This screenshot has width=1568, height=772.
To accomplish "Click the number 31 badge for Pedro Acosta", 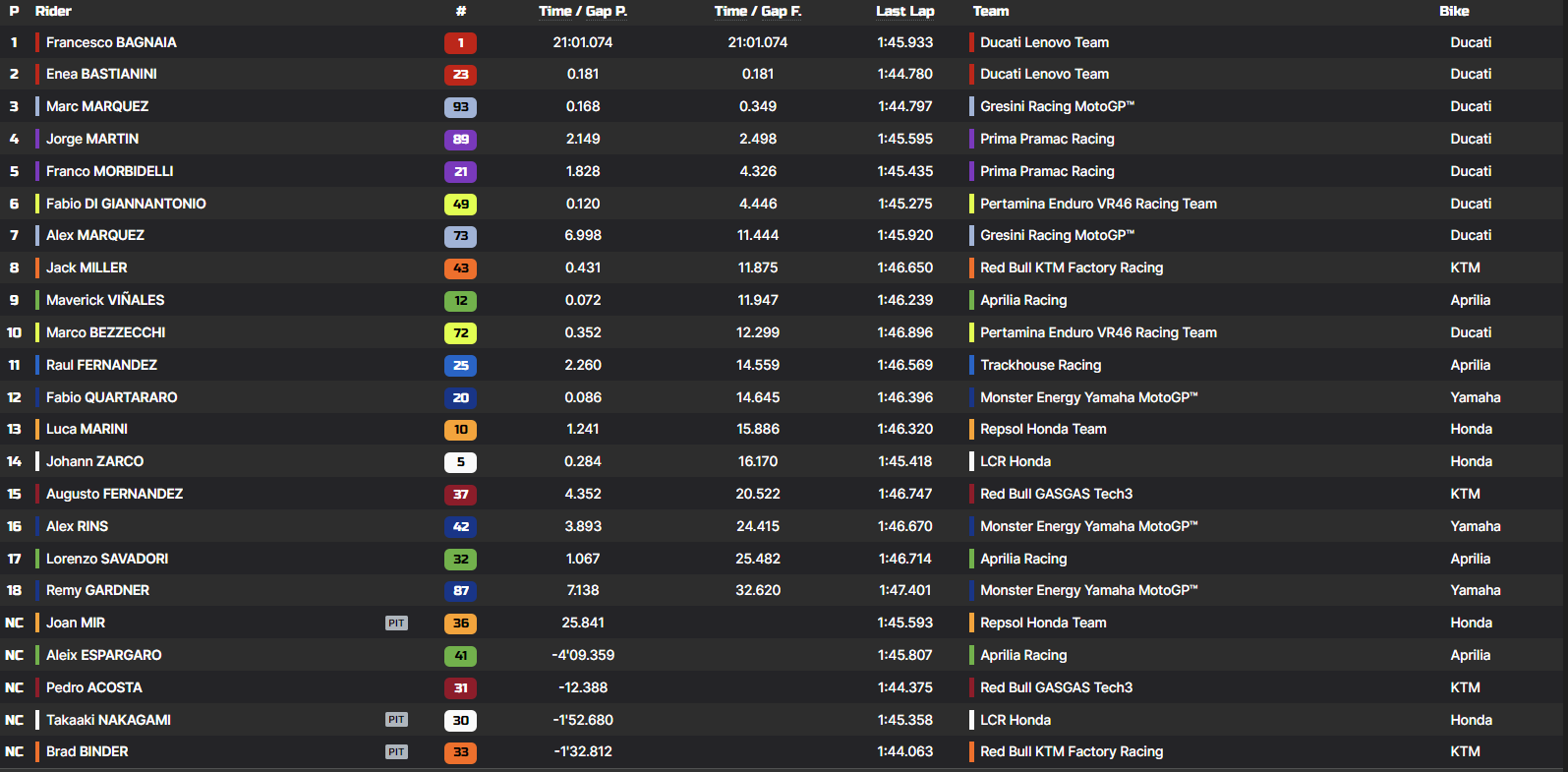I will click(x=460, y=688).
